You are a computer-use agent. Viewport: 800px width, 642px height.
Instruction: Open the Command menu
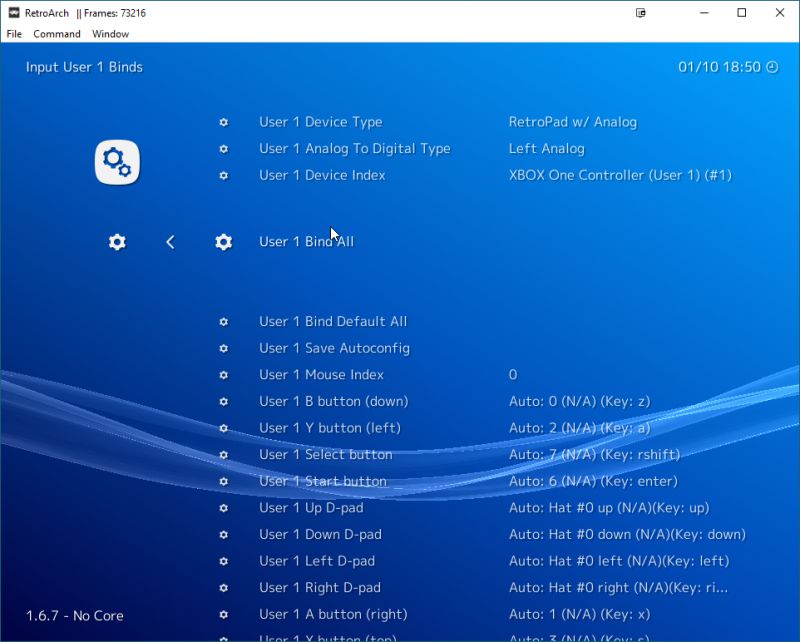57,33
